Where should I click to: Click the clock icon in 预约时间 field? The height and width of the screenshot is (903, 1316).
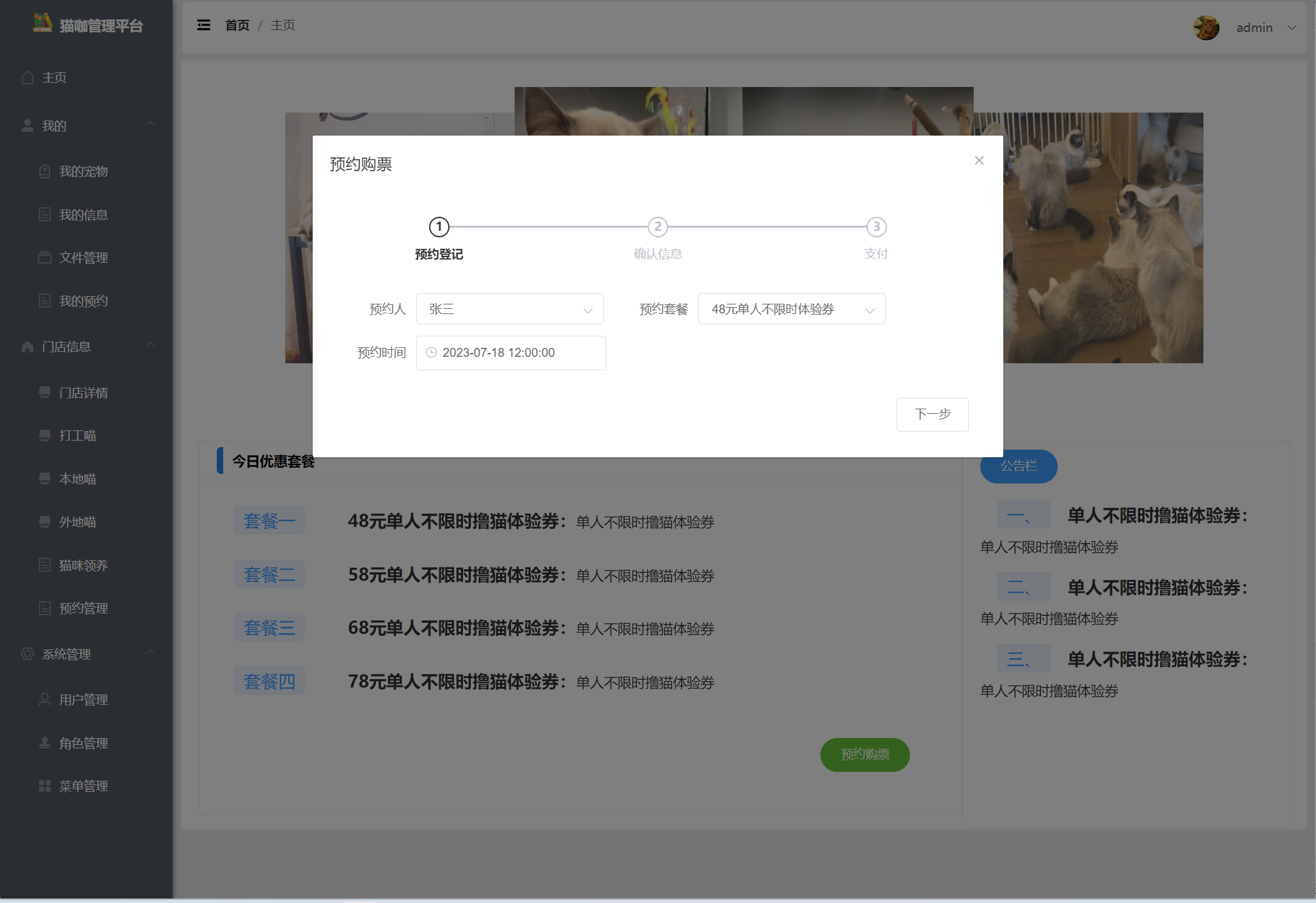click(432, 352)
